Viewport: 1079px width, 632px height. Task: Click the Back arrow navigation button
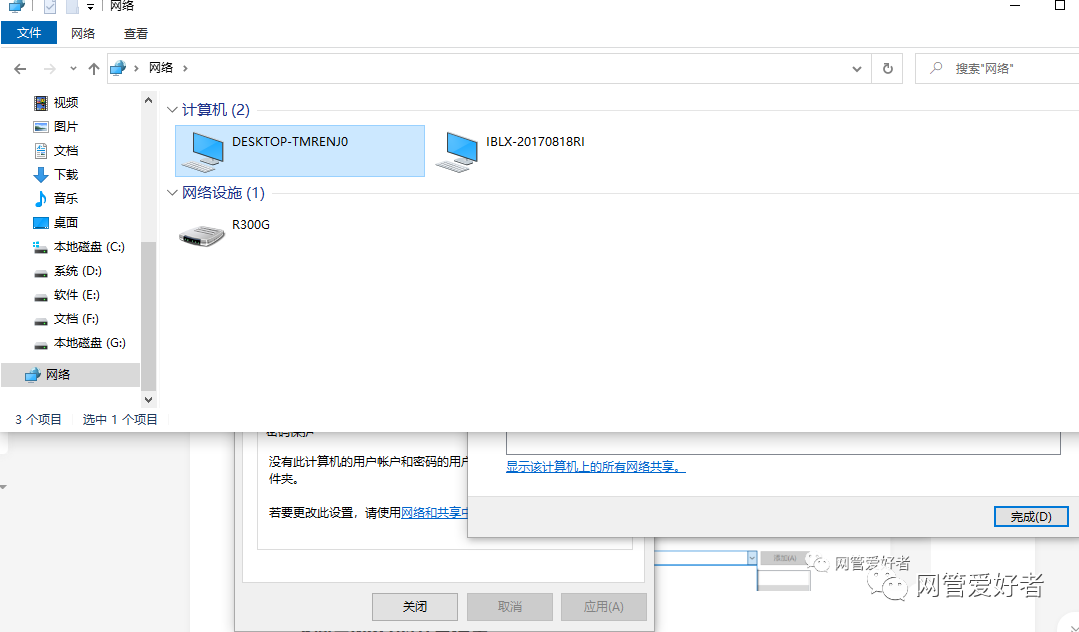20,69
